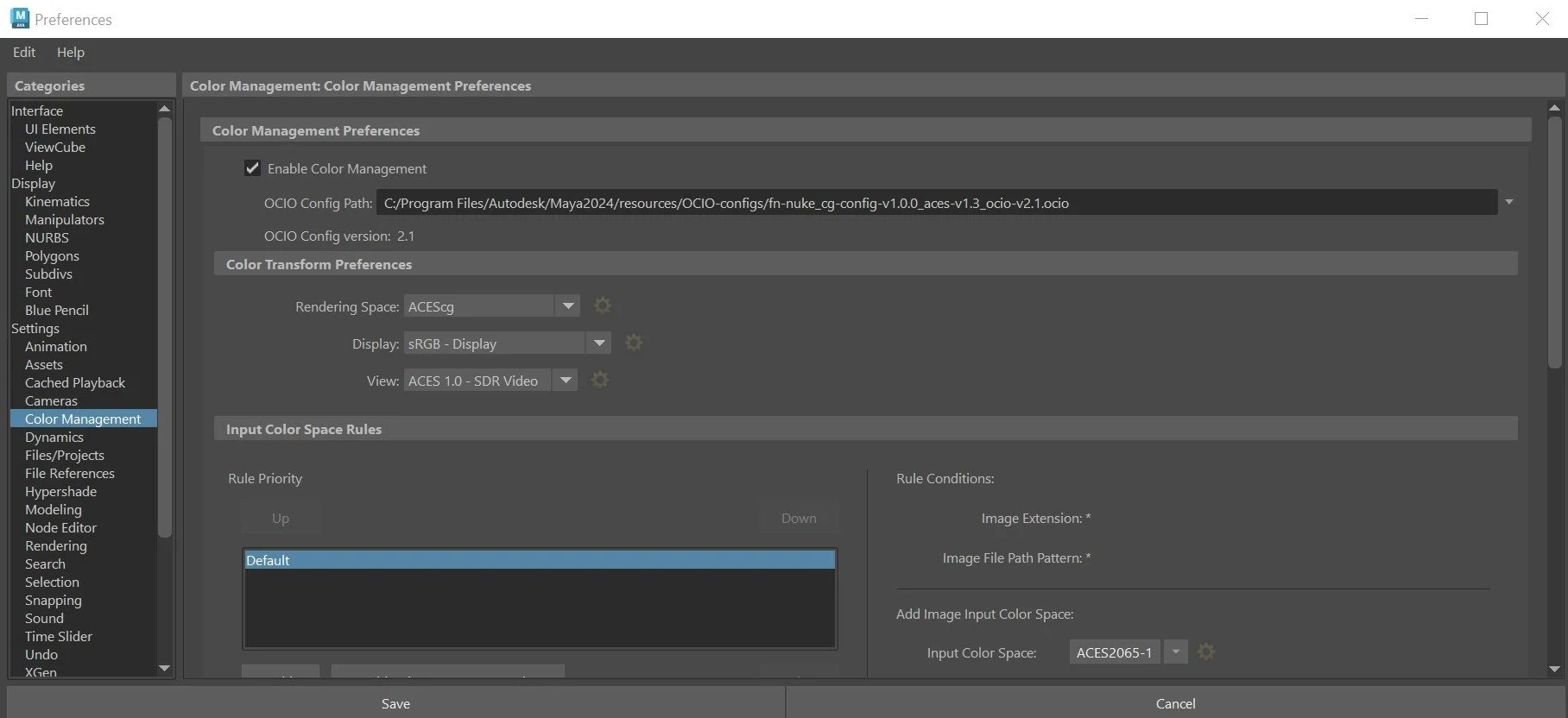Select the Animation category

pos(56,346)
